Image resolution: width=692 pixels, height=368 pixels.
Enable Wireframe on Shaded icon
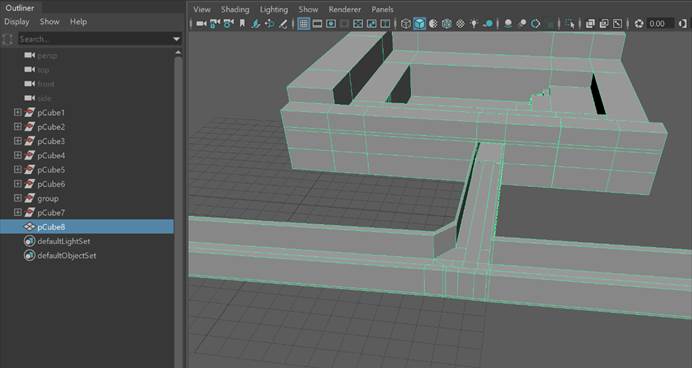pos(446,23)
